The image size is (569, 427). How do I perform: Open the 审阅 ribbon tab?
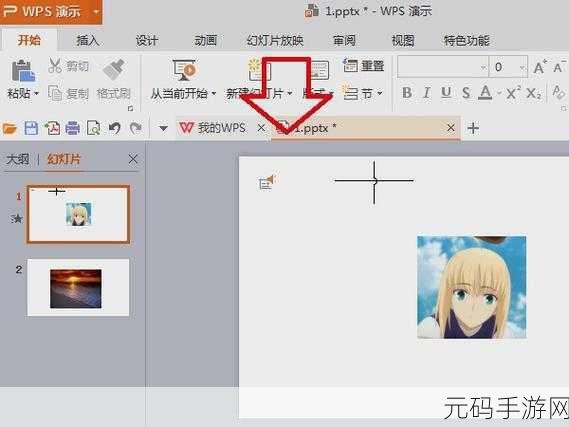click(x=344, y=40)
